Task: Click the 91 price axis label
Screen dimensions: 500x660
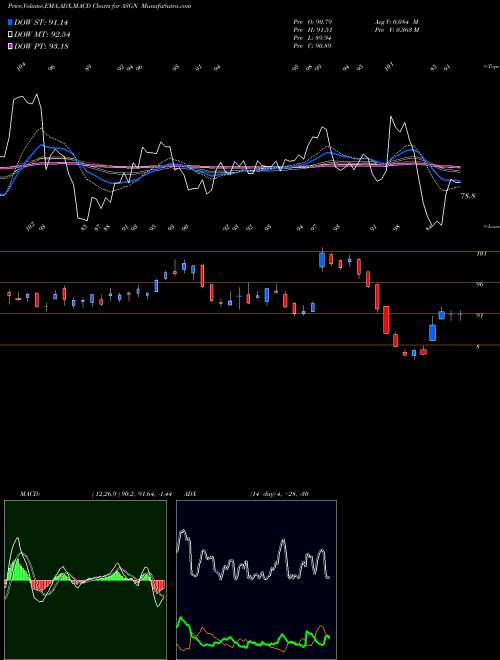Action: click(479, 316)
